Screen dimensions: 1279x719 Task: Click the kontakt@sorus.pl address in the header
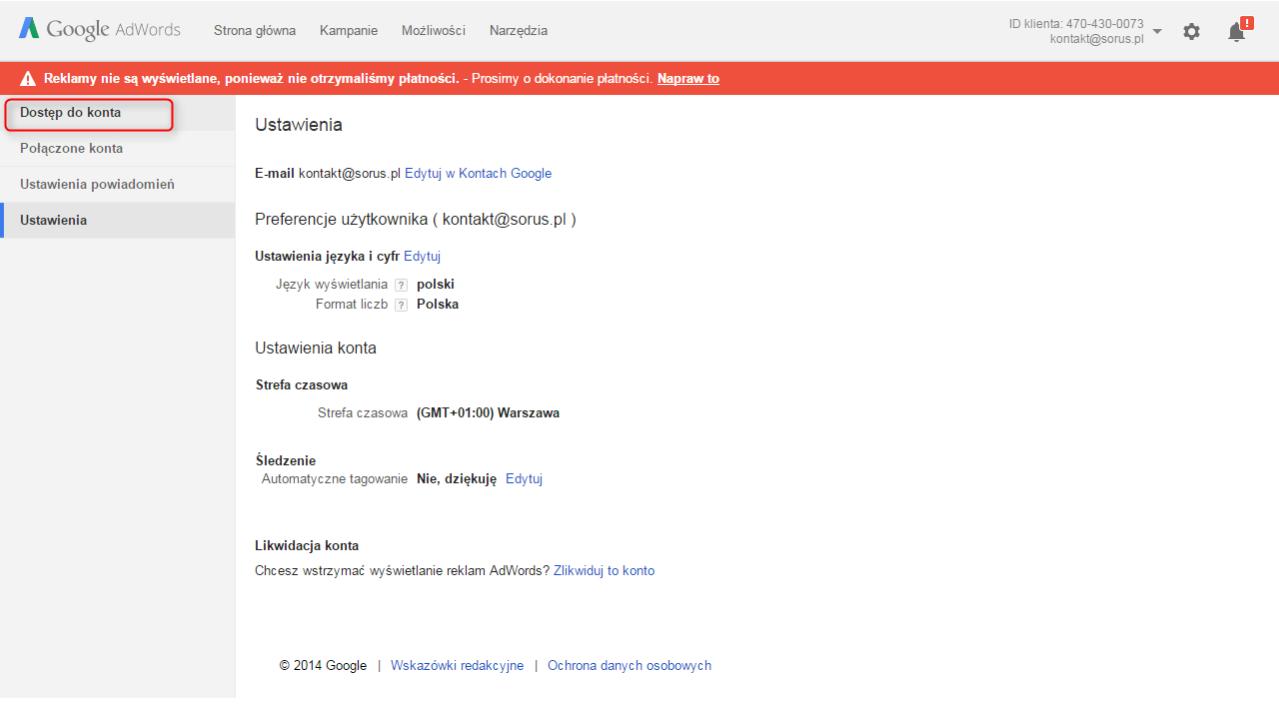click(1096, 38)
